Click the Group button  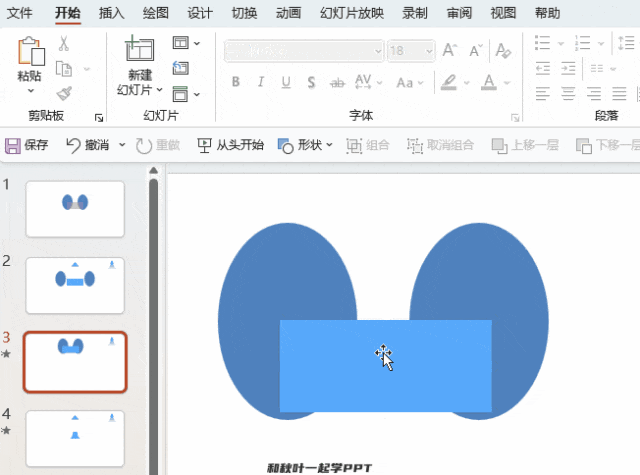point(368,145)
